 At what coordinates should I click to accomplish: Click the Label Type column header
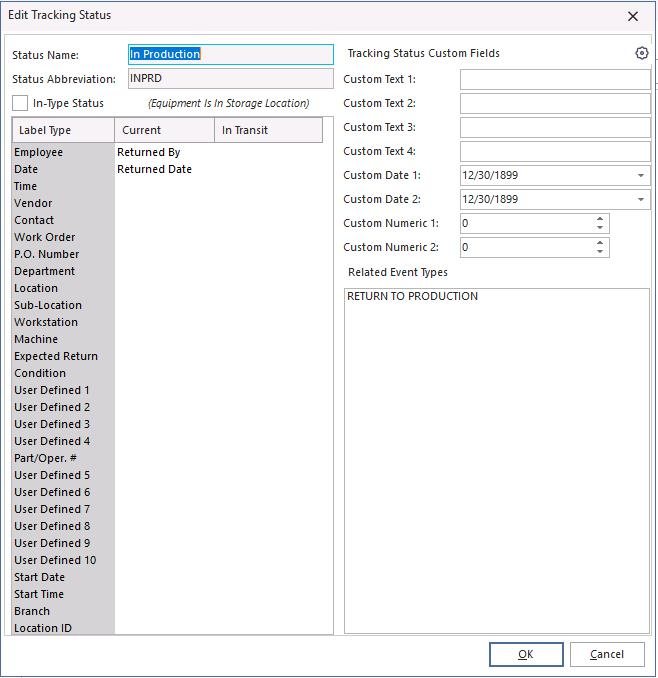63,130
